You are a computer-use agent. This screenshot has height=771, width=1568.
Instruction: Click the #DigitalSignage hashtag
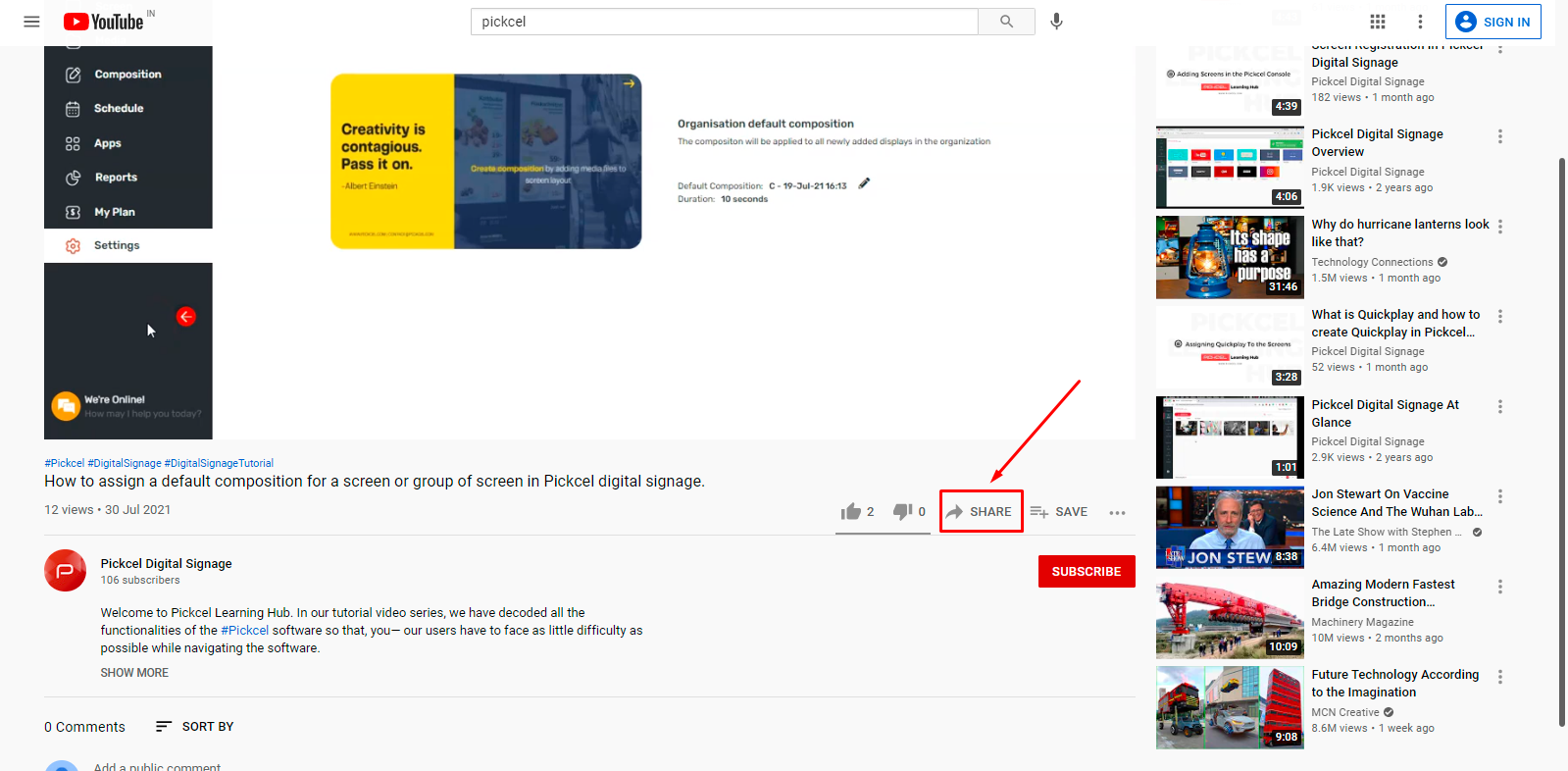[125, 463]
